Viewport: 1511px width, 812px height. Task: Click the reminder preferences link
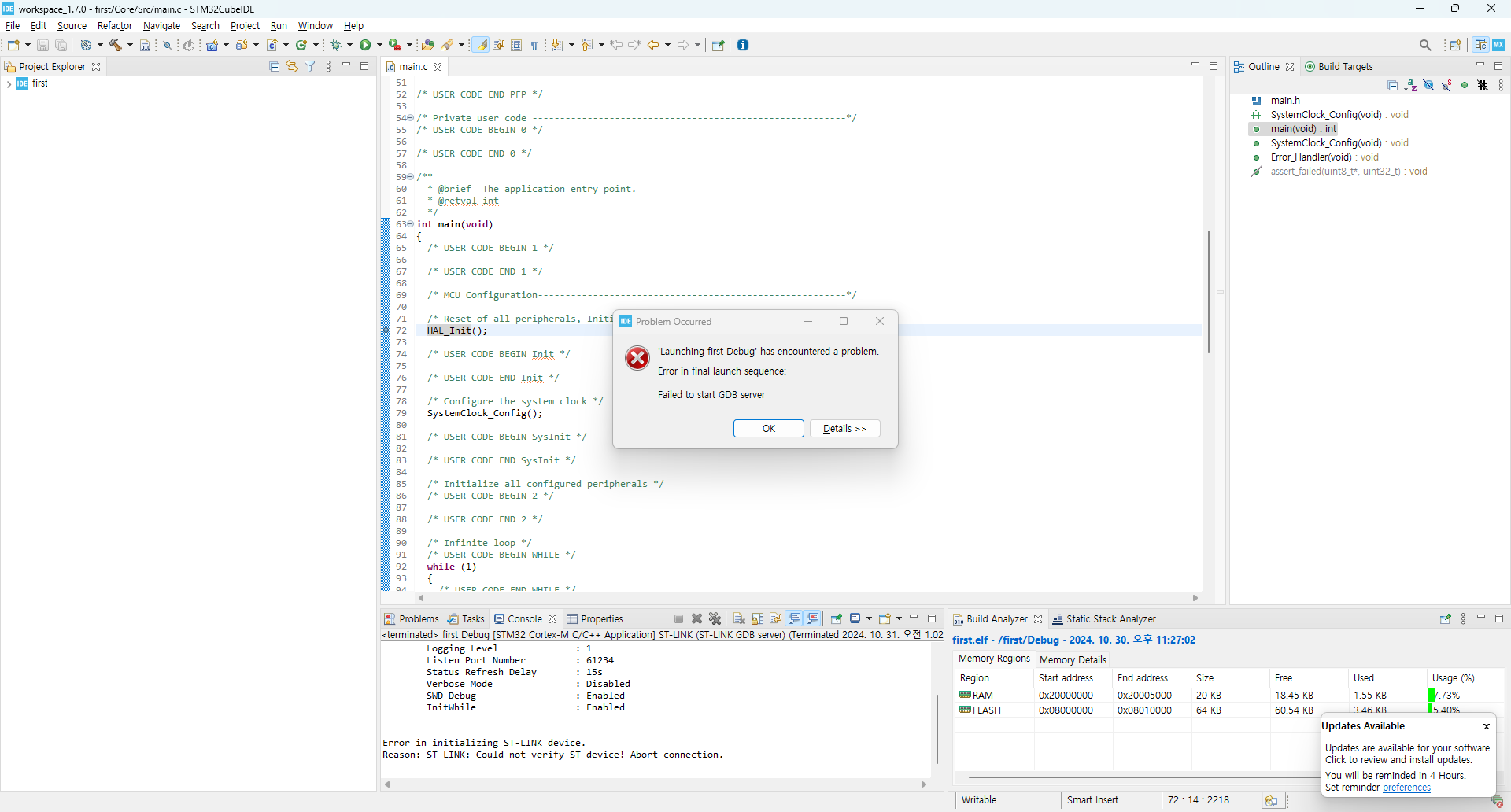pyautogui.click(x=1406, y=788)
